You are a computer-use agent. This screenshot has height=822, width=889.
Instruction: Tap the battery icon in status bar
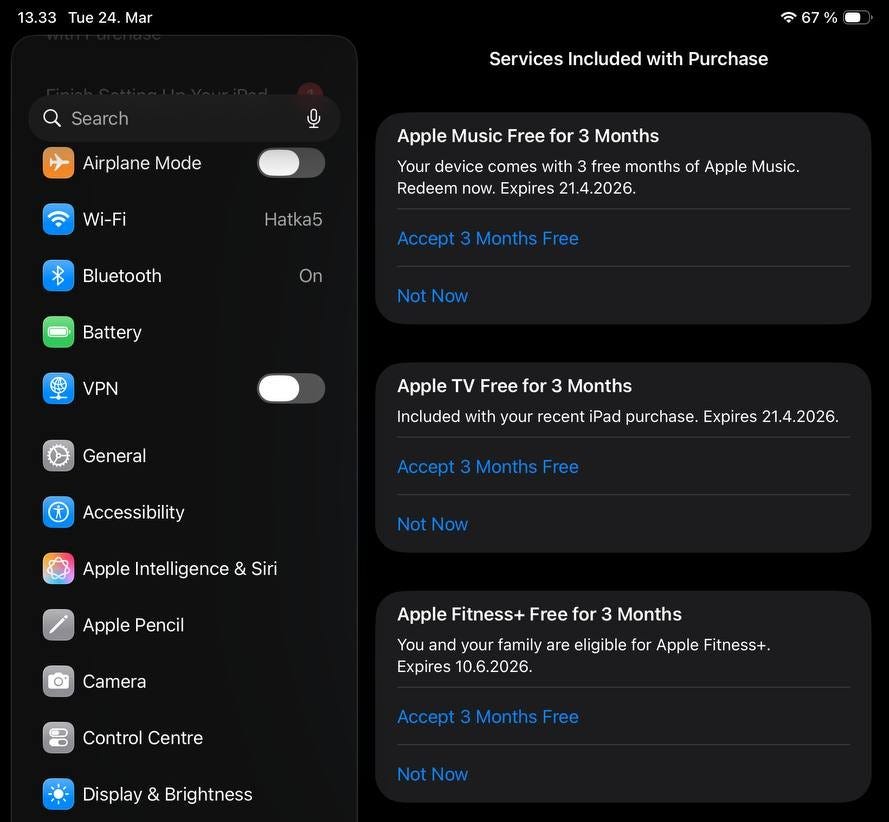[857, 17]
